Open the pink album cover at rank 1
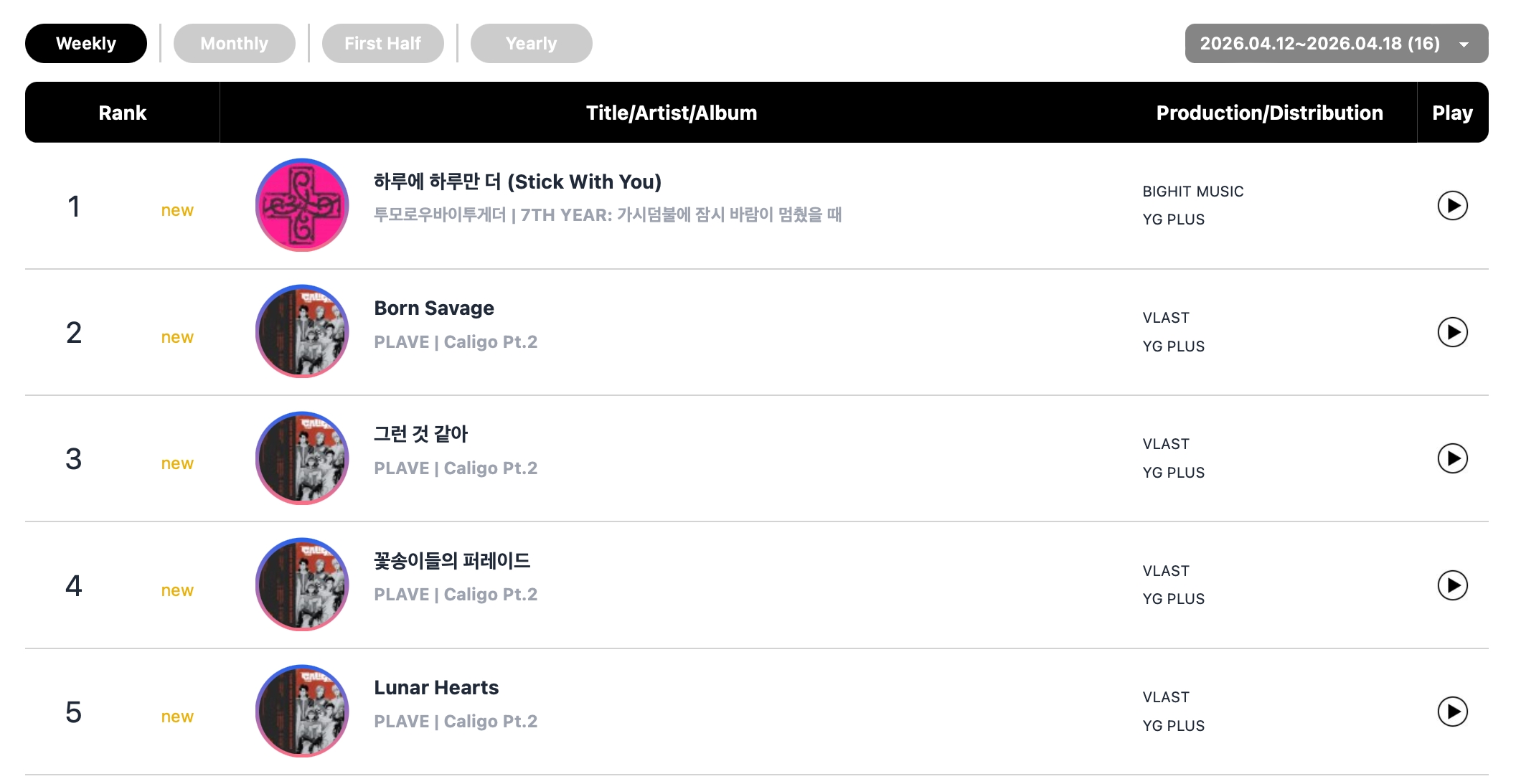This screenshot has height=784, width=1516. click(302, 205)
